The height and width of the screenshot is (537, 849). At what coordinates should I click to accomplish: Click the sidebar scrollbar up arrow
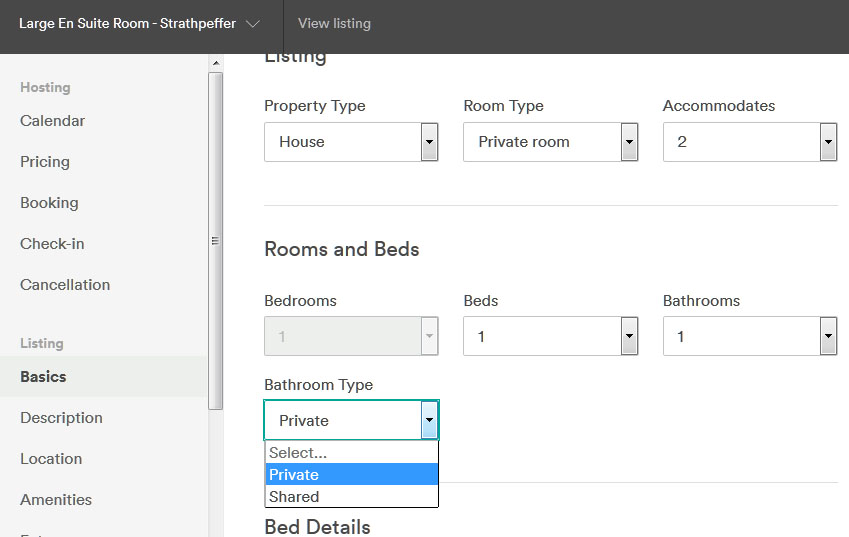(x=215, y=63)
